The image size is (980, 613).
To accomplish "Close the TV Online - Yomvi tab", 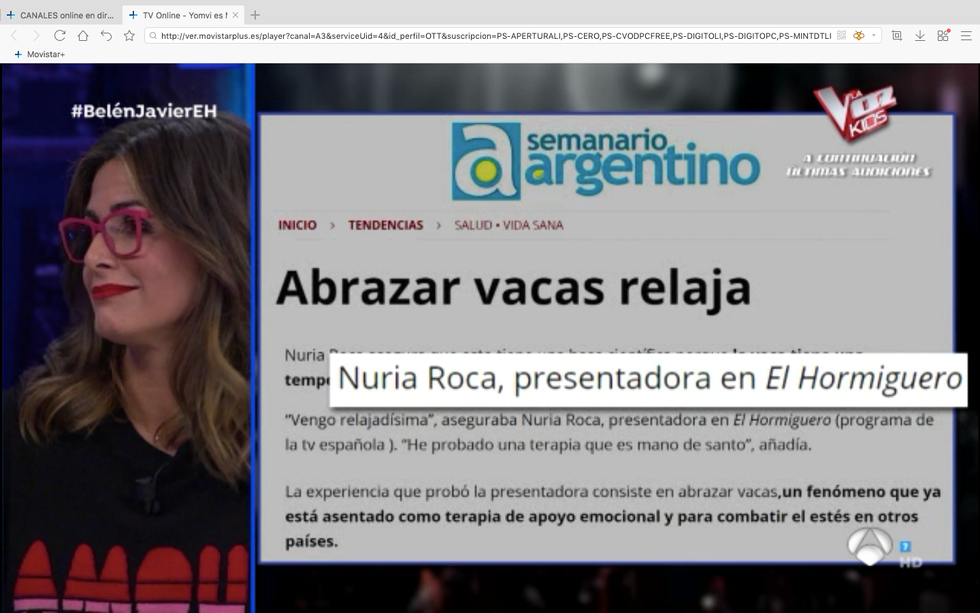I will click(x=235, y=15).
